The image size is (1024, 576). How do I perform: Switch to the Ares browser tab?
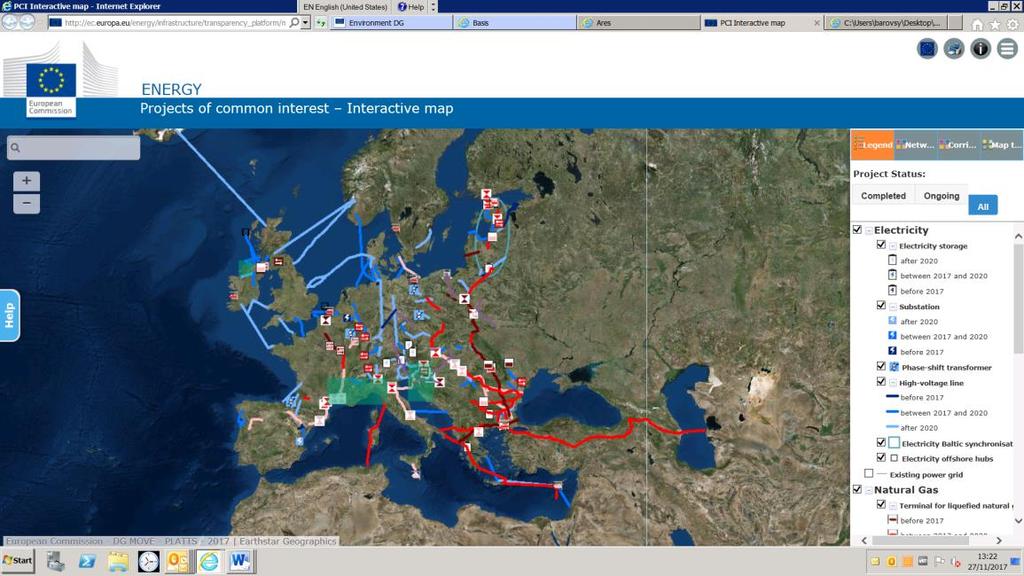pos(639,23)
